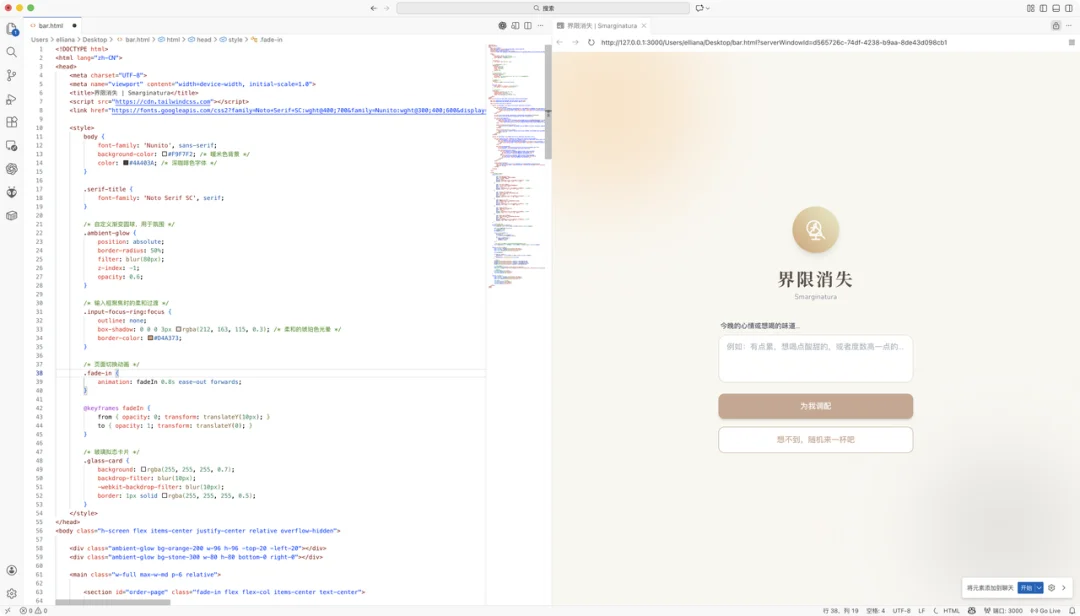Image resolution: width=1080 pixels, height=616 pixels.
Task: Open the chevron next to the 开始 button
Action: [1039, 588]
